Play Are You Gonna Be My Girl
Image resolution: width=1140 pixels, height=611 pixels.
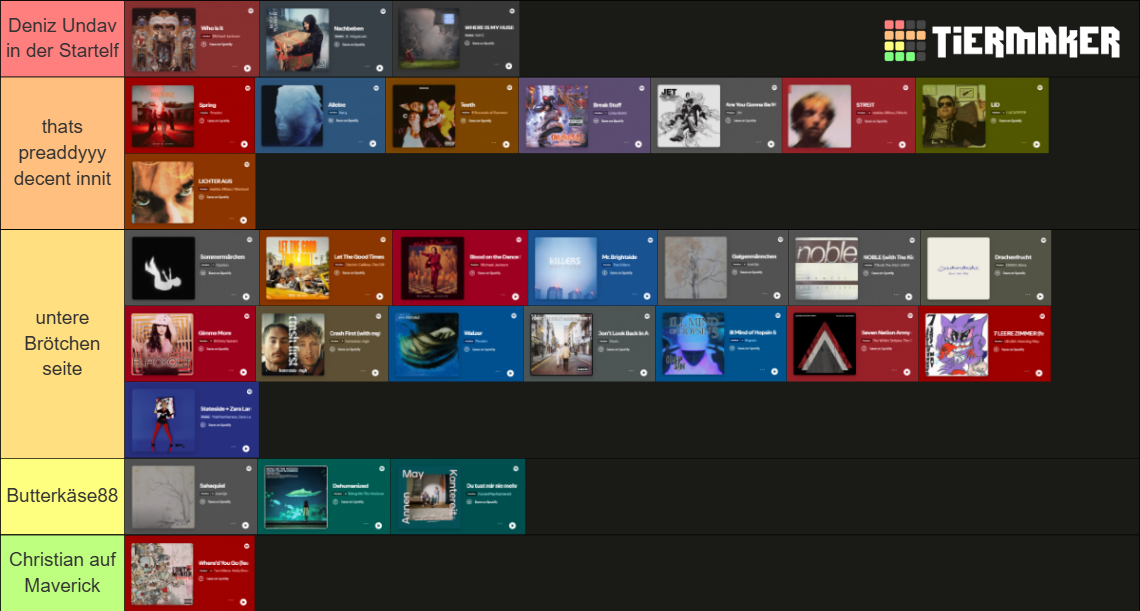(x=771, y=144)
